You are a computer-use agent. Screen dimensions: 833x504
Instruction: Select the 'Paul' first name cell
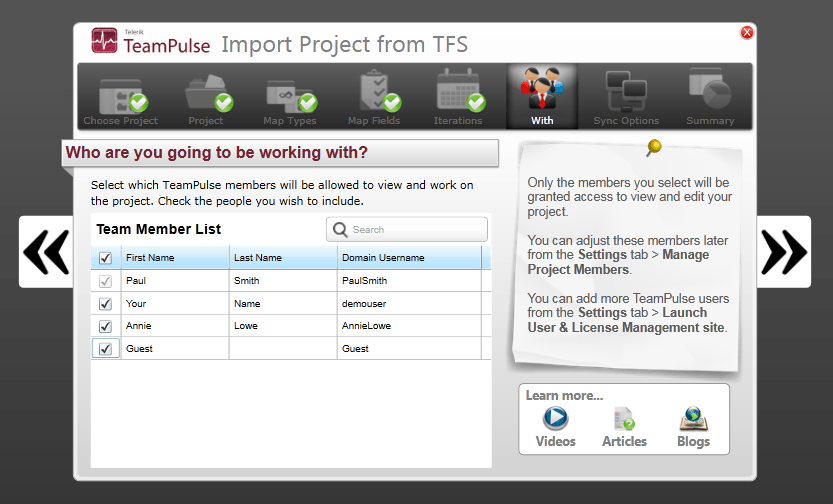pos(175,280)
